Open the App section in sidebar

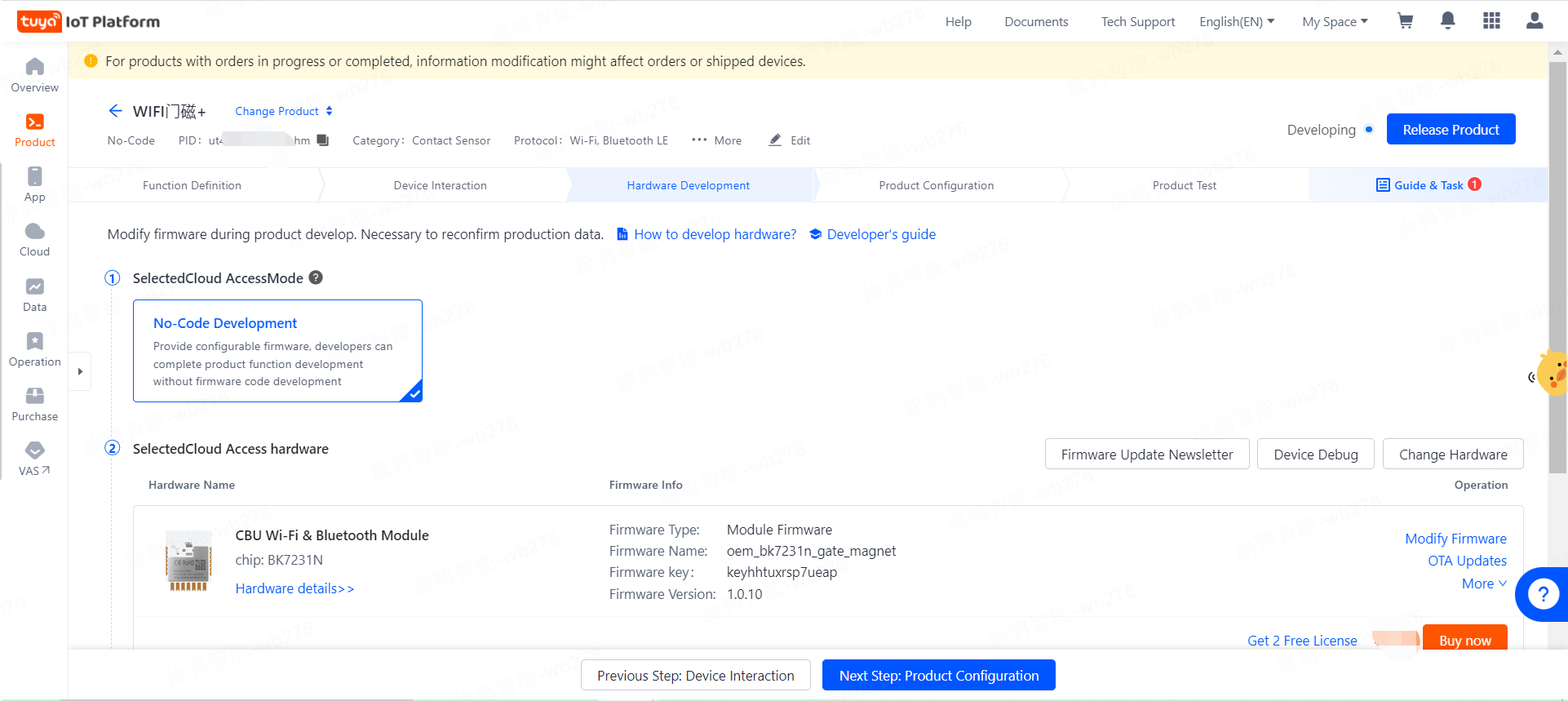coord(34,184)
